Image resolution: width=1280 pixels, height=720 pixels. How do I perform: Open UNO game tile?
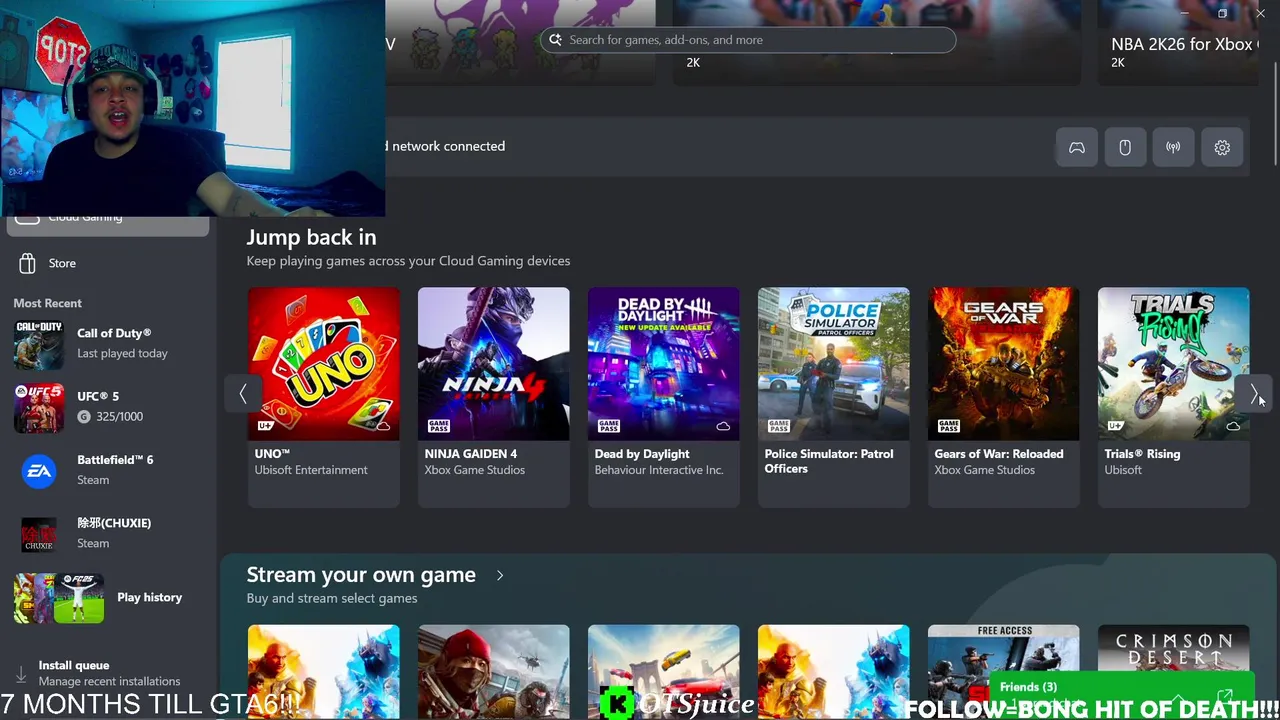click(323, 397)
